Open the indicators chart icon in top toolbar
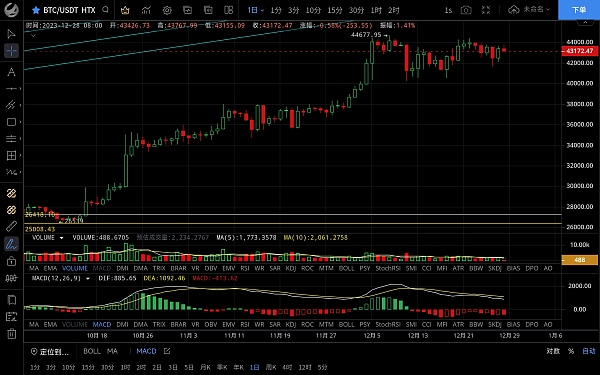 tap(146, 10)
